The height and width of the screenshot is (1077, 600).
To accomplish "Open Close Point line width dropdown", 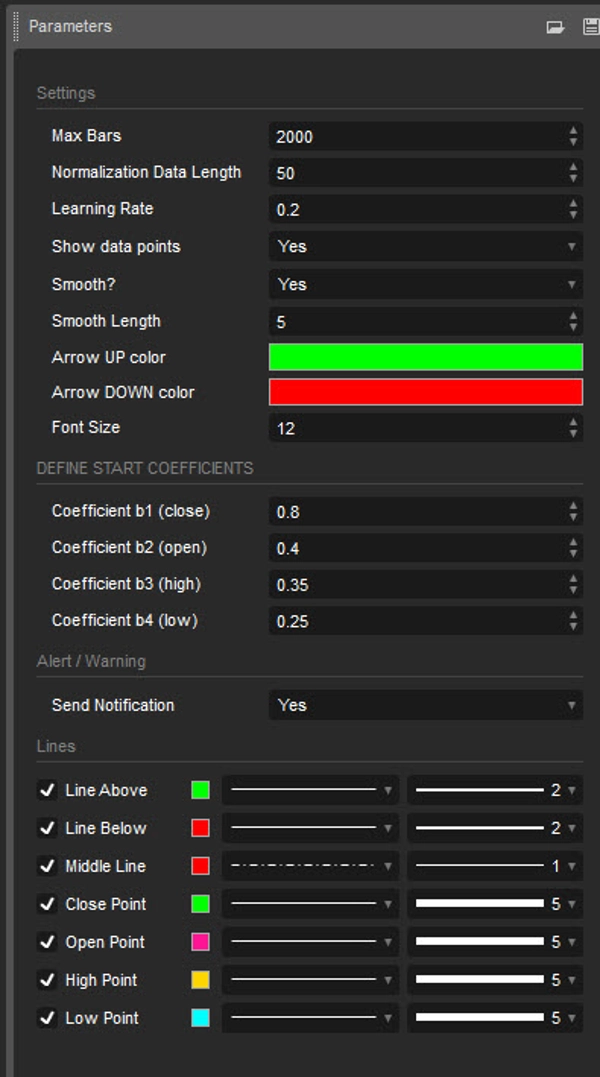I will [494, 904].
